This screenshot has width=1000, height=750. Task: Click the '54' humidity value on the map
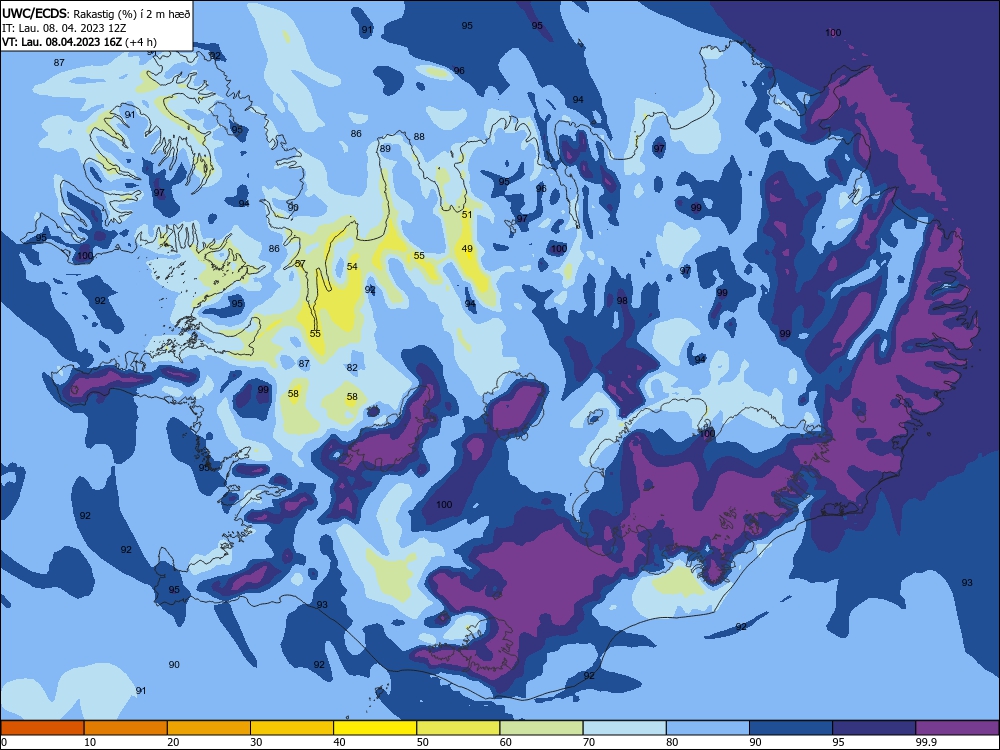[x=352, y=267]
